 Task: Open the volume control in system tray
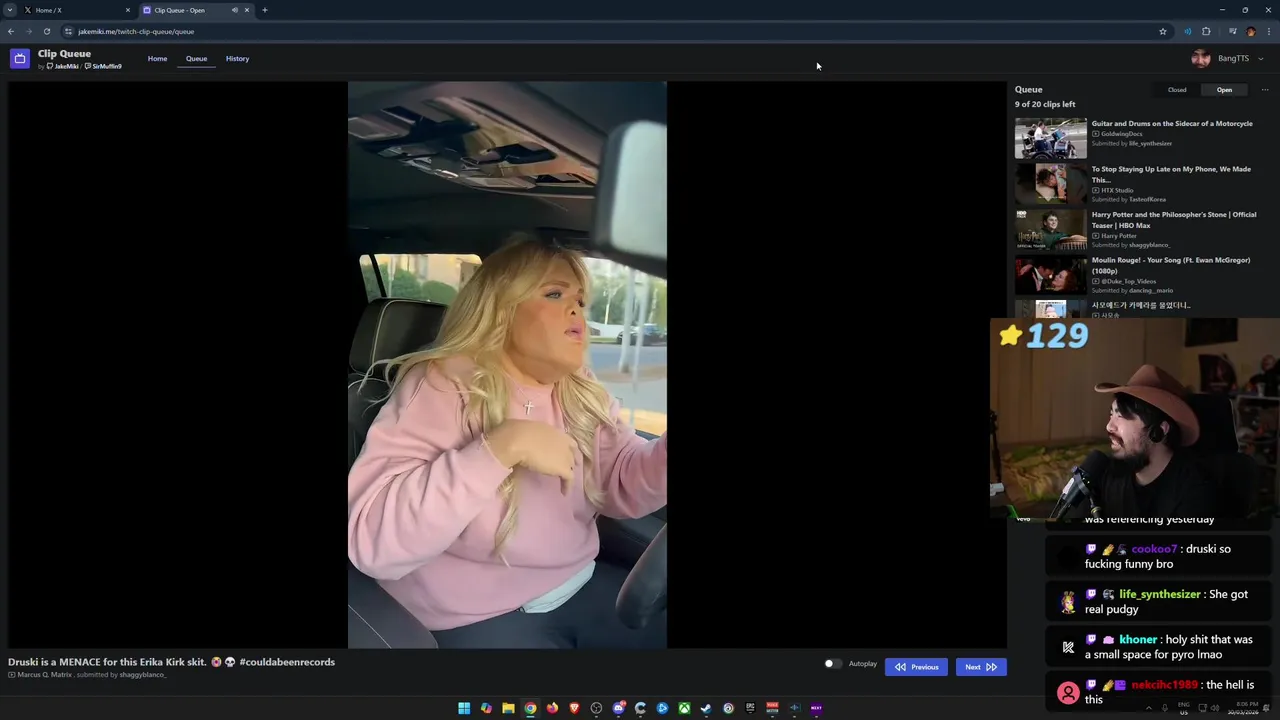(x=1215, y=708)
